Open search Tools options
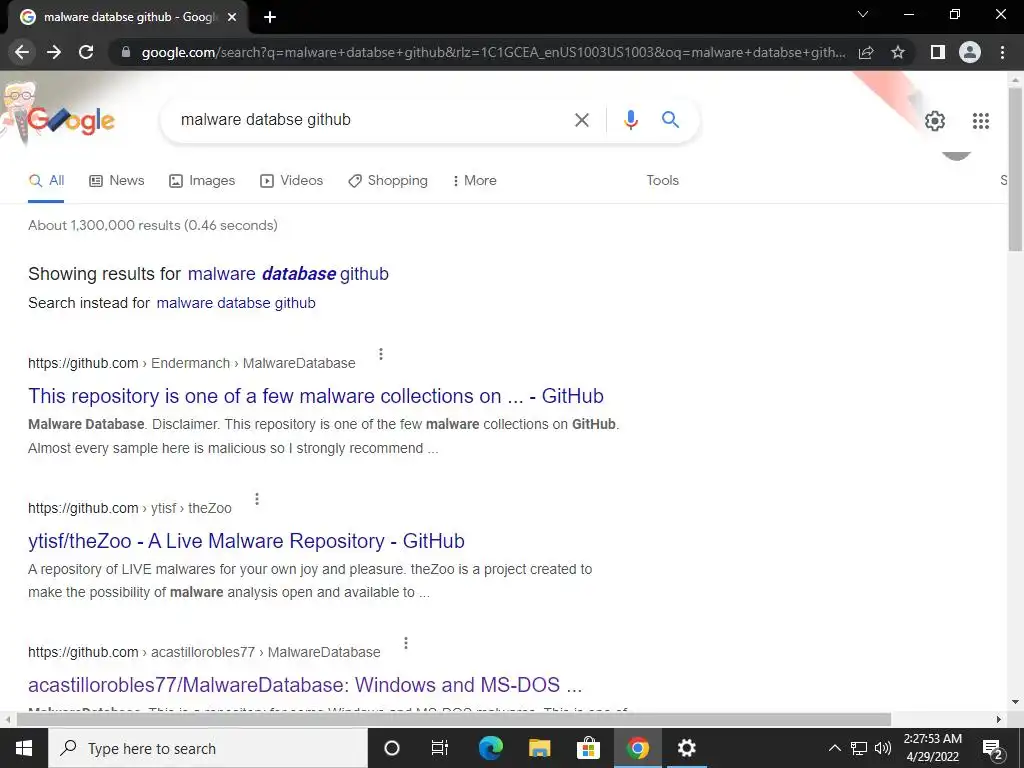1024x768 pixels. [662, 180]
